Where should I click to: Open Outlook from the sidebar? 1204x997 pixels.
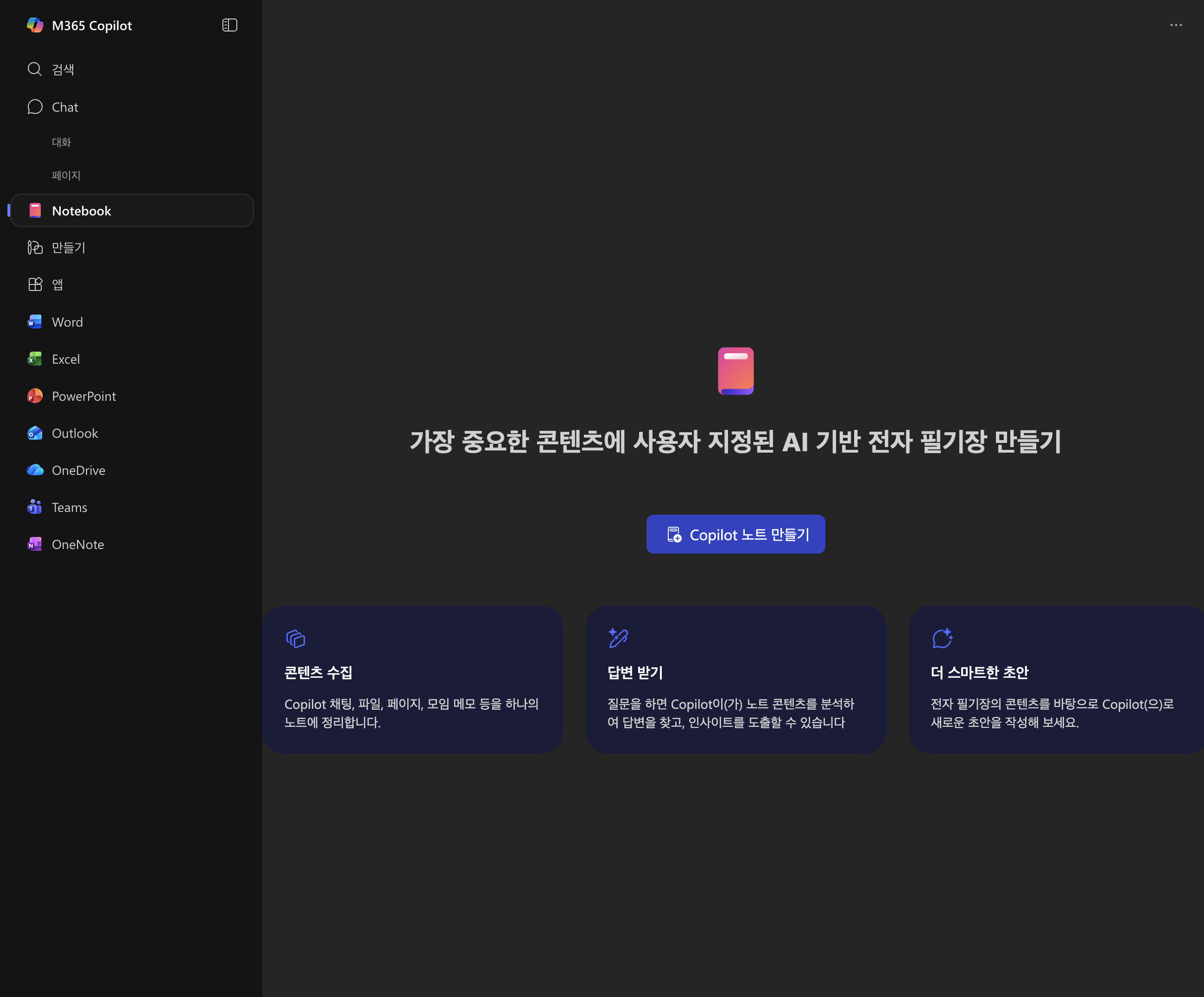(75, 434)
